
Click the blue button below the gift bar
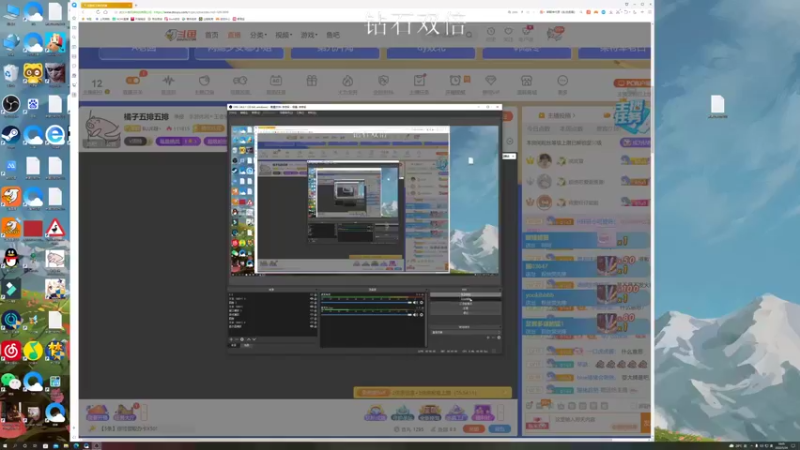[499, 429]
